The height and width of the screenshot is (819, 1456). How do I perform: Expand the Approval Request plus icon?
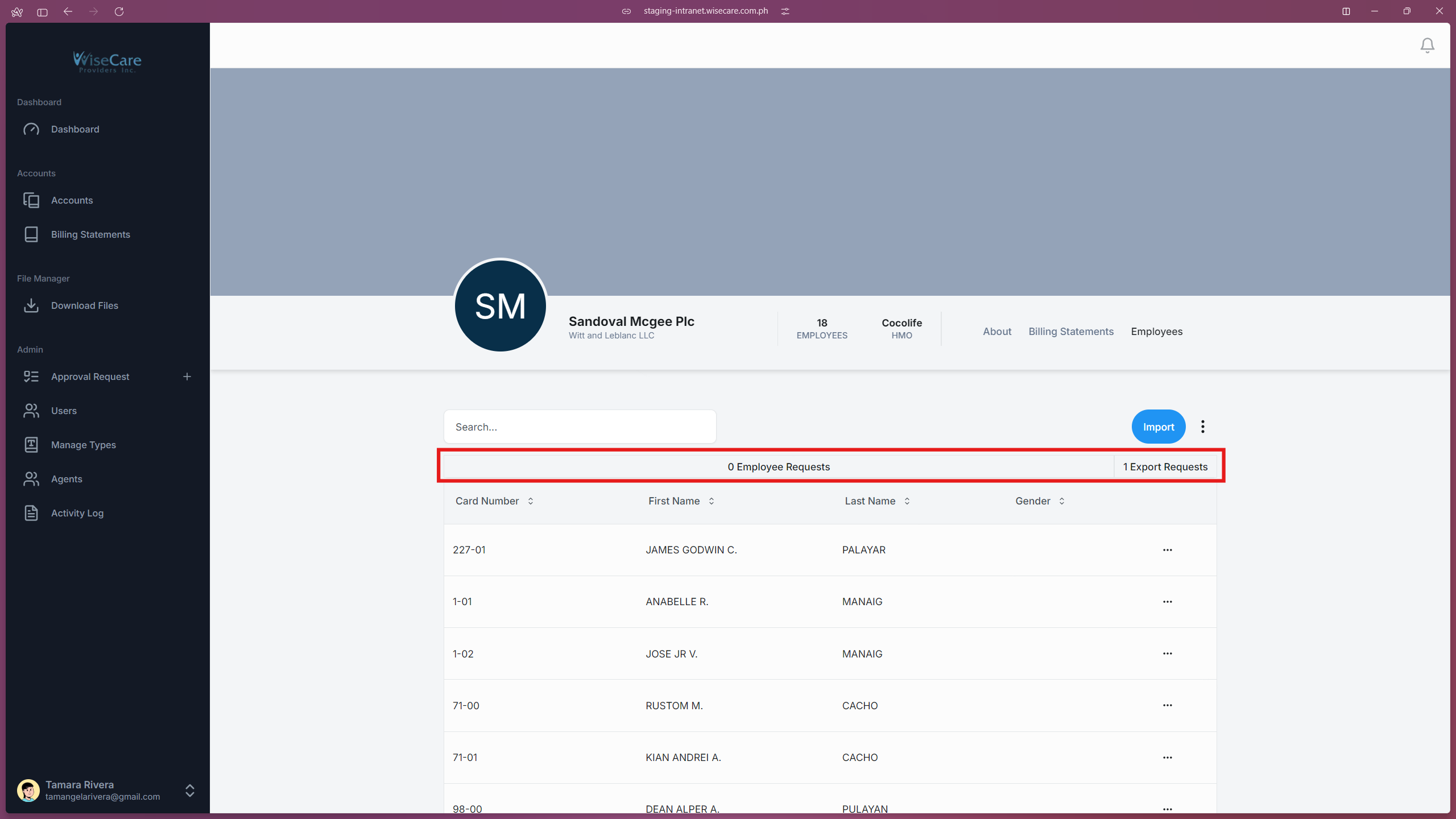[x=187, y=377]
